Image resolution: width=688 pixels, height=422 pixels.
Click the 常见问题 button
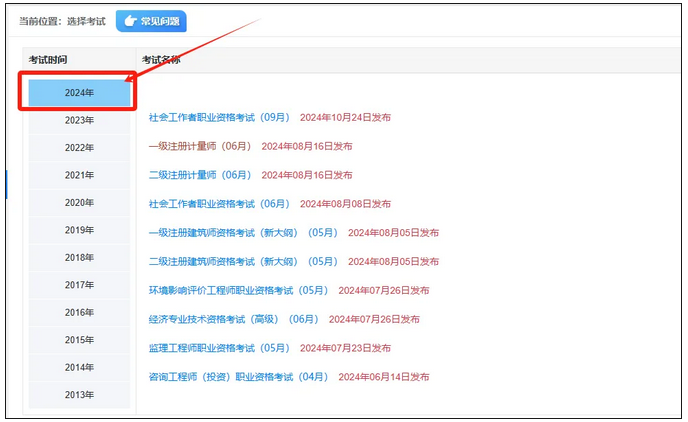pos(151,20)
